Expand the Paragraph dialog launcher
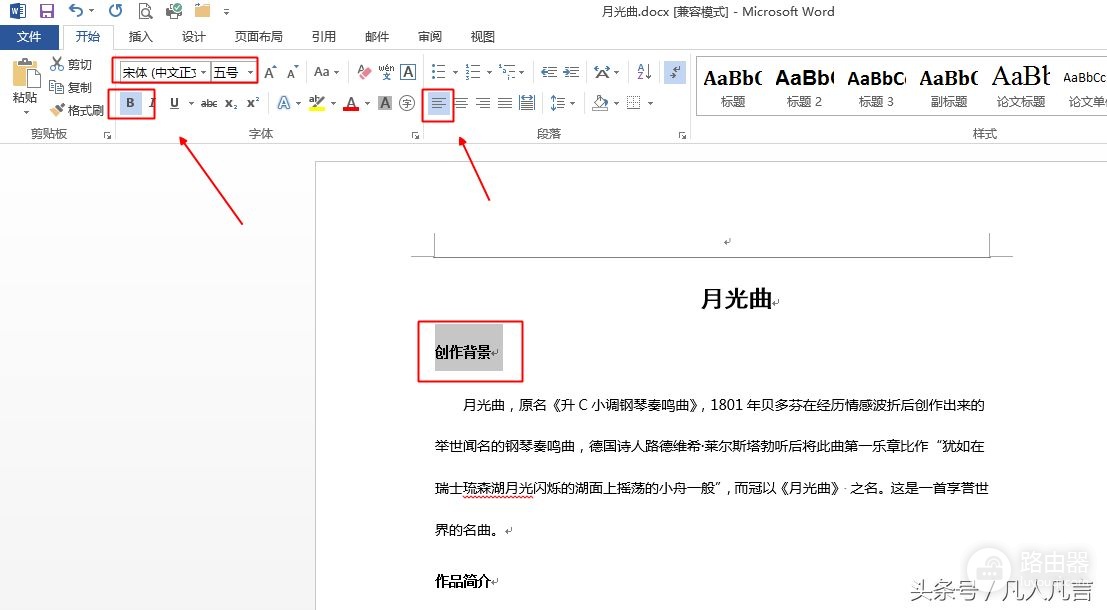Screen dimensions: 1107x610 682,135
